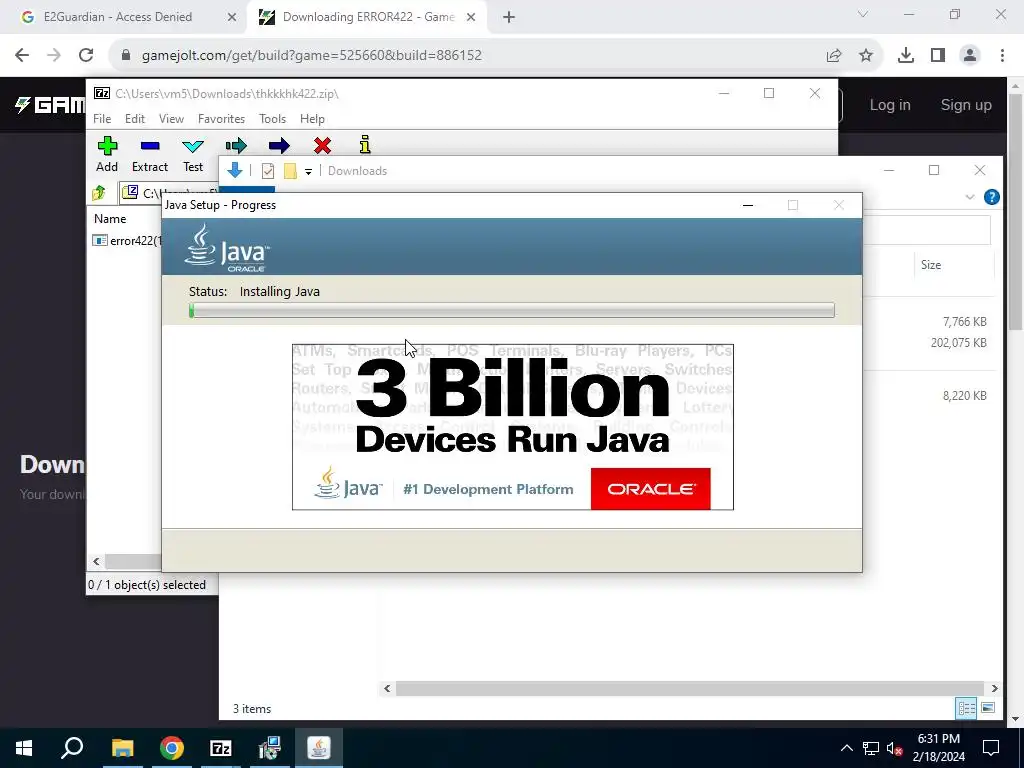
Task: Toggle the Chrome side panel icon
Action: 938,56
